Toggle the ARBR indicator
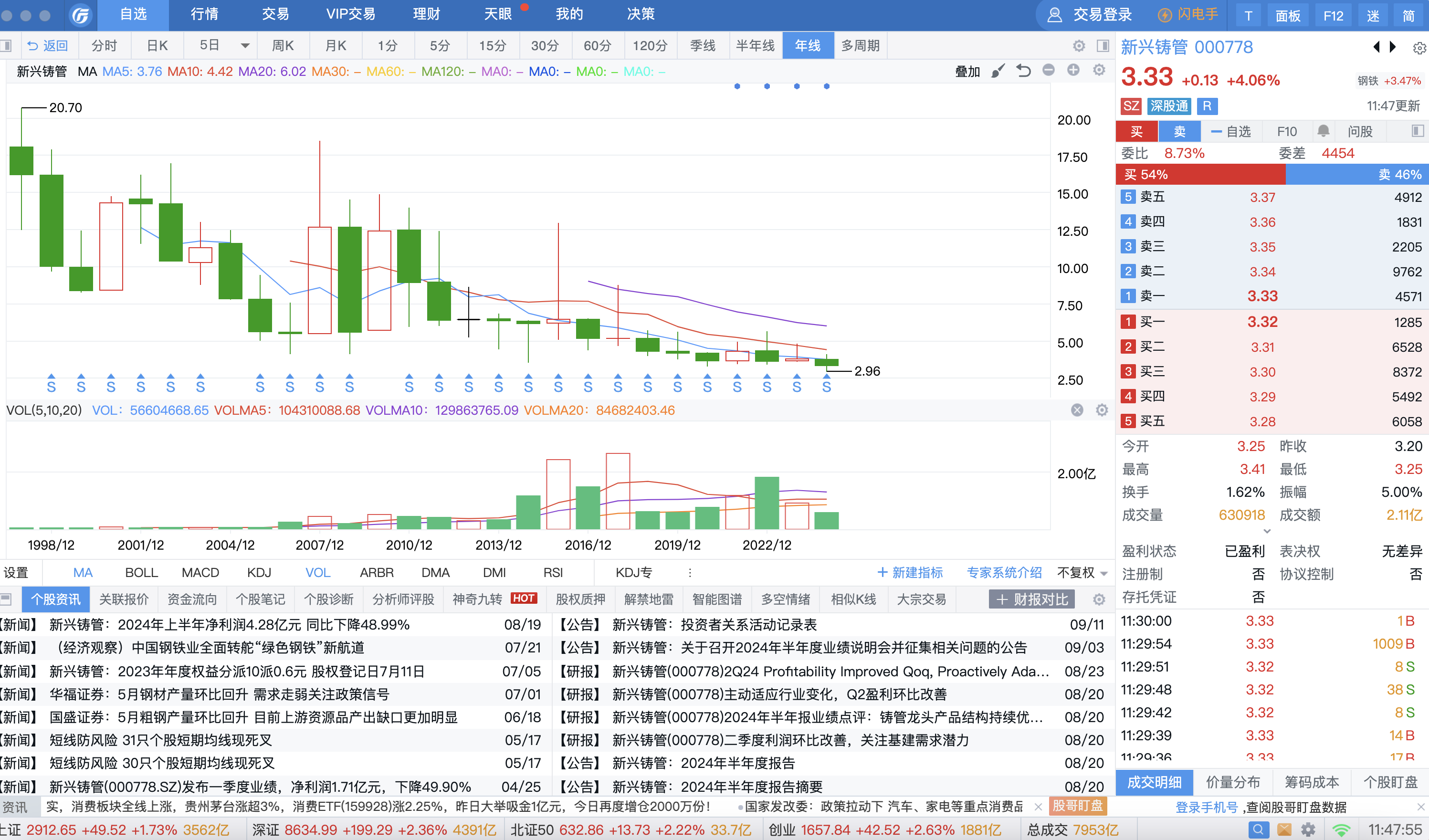Screen dimensions: 1429x840 coord(377,573)
